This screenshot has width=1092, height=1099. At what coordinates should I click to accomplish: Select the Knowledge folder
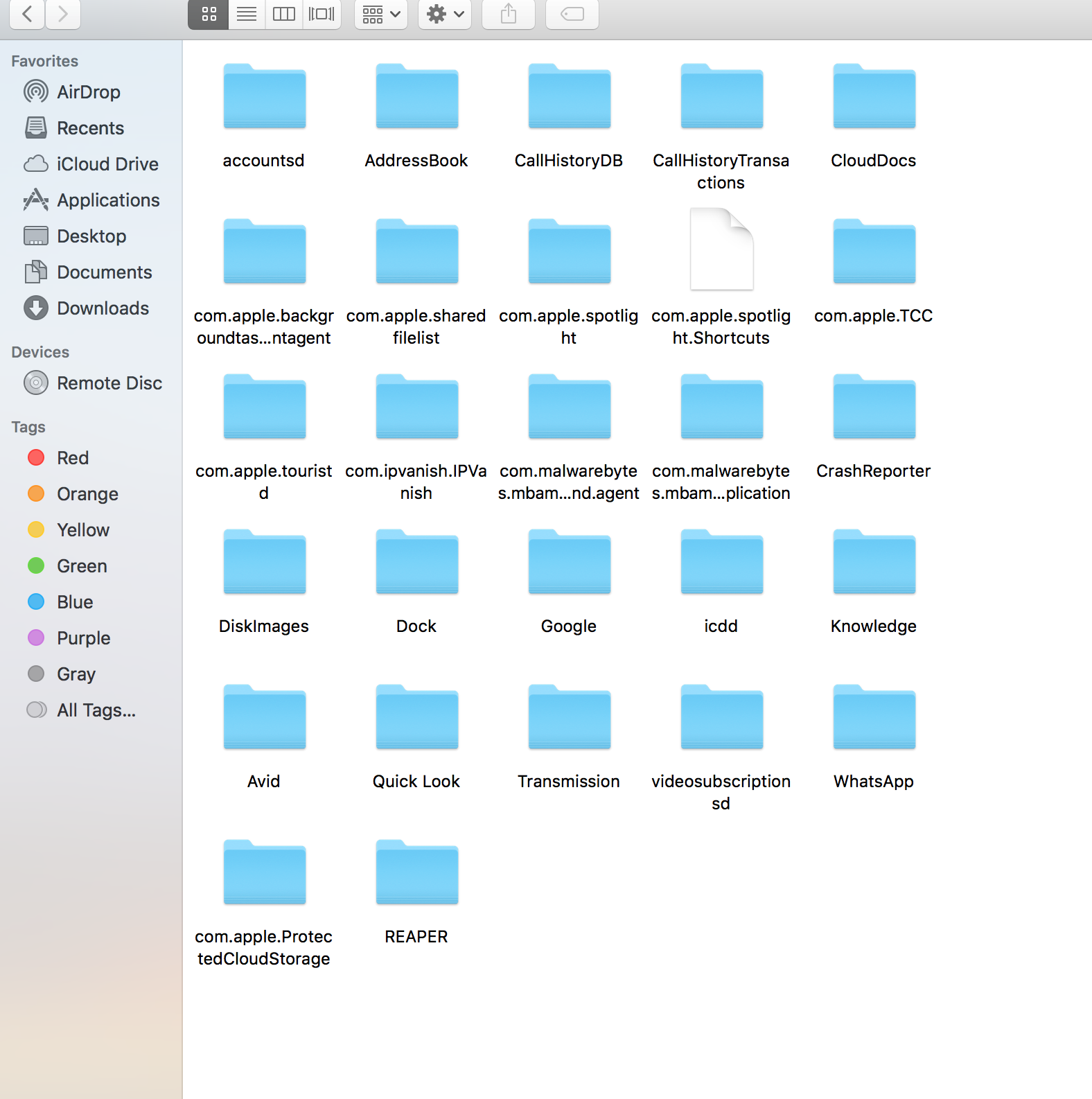tap(874, 563)
